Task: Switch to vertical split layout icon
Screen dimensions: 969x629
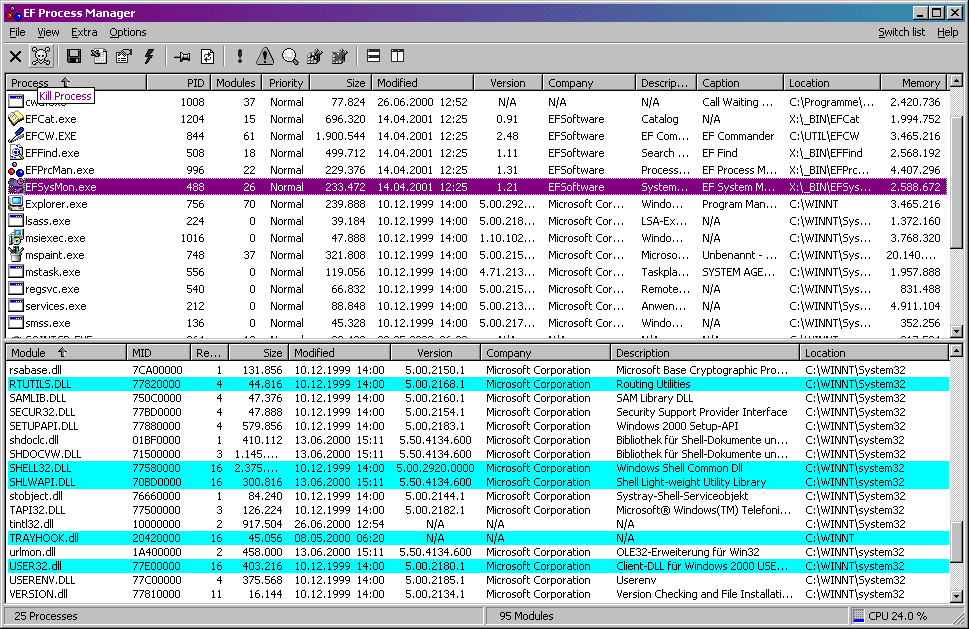Action: pos(397,57)
